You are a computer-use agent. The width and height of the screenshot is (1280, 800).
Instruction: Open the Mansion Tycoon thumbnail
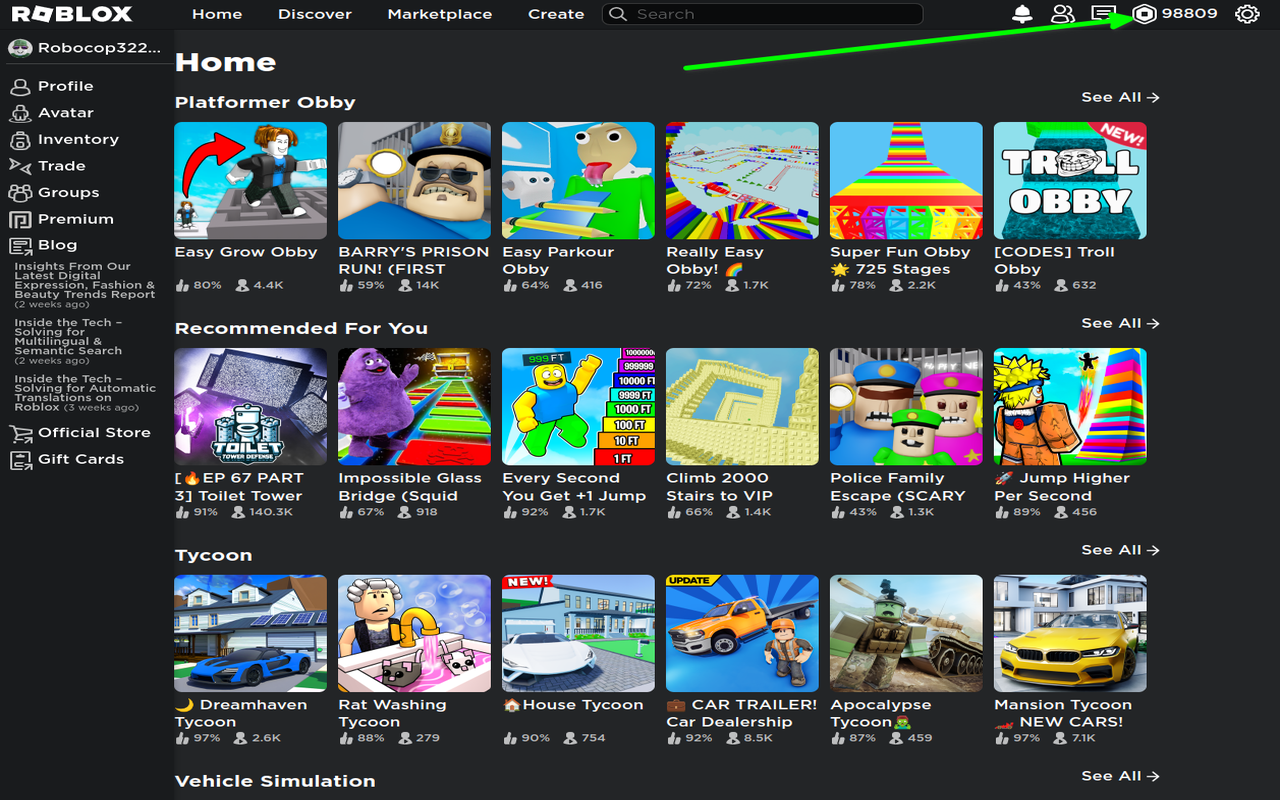coord(1070,633)
